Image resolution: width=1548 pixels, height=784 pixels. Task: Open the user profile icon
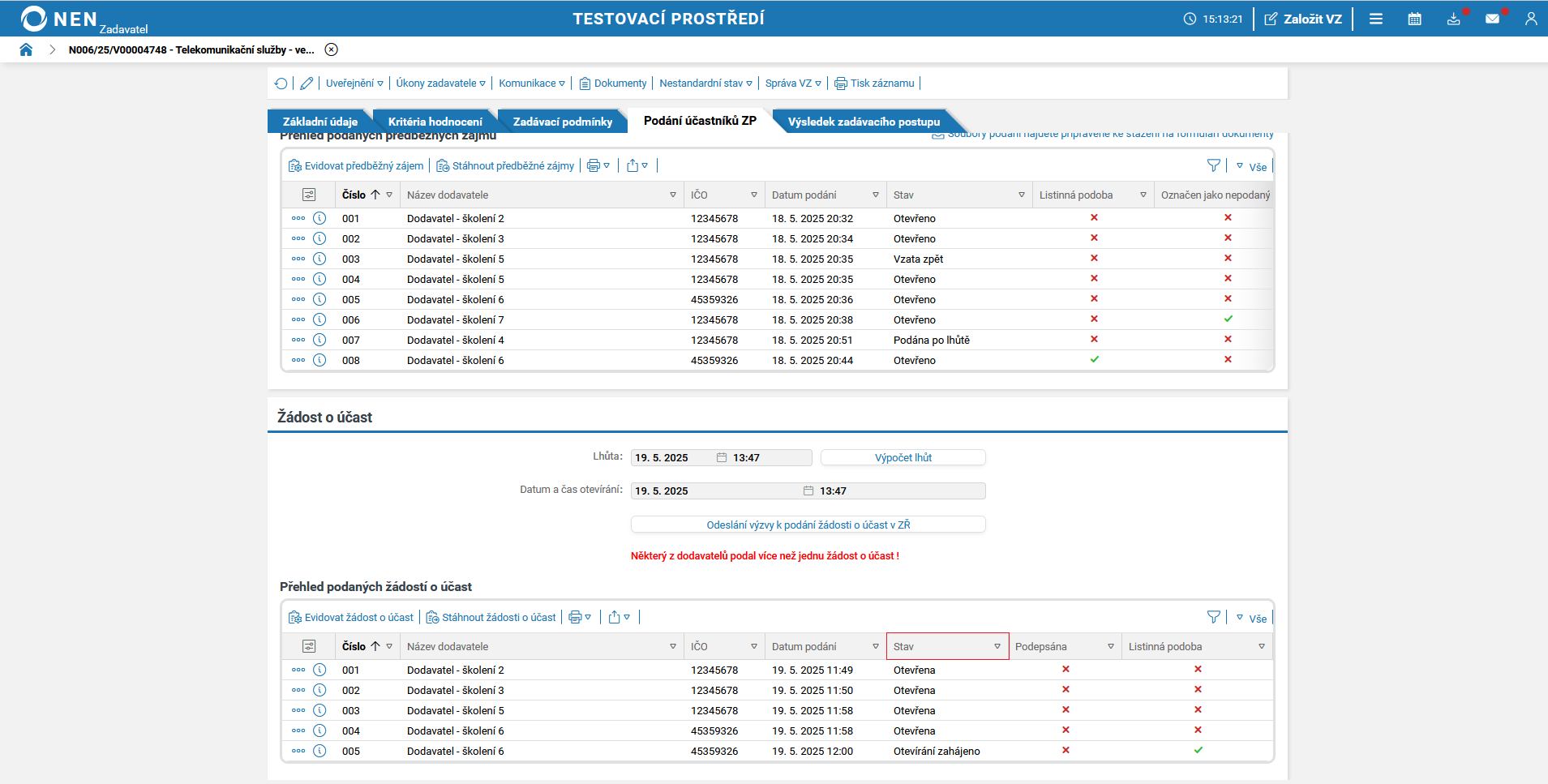pyautogui.click(x=1531, y=19)
